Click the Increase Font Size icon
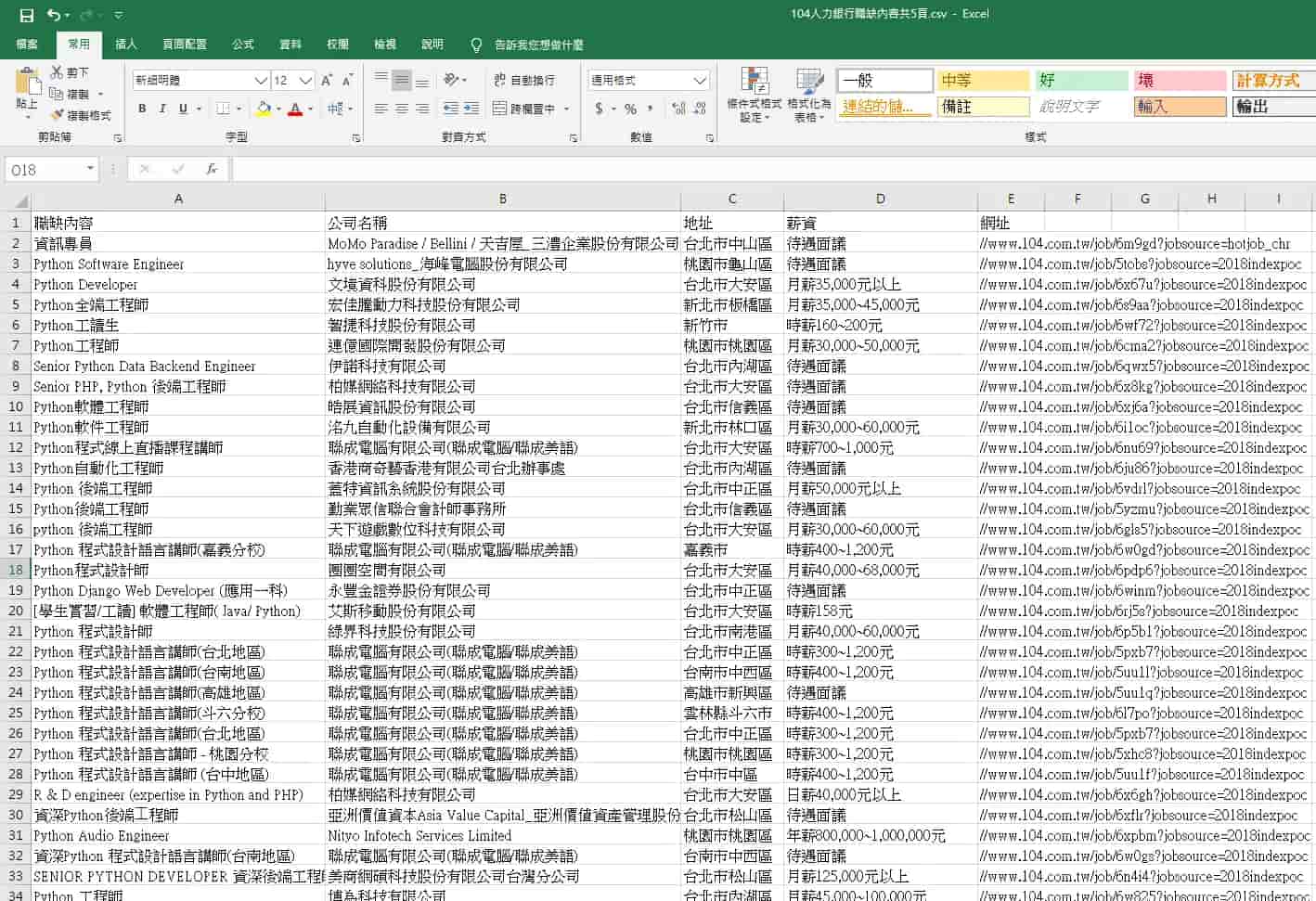 (x=327, y=81)
